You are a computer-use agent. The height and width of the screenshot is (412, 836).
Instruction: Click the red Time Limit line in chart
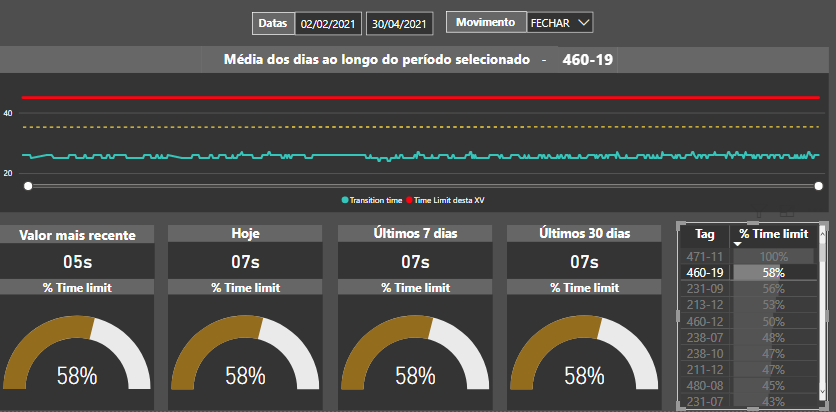(420, 98)
